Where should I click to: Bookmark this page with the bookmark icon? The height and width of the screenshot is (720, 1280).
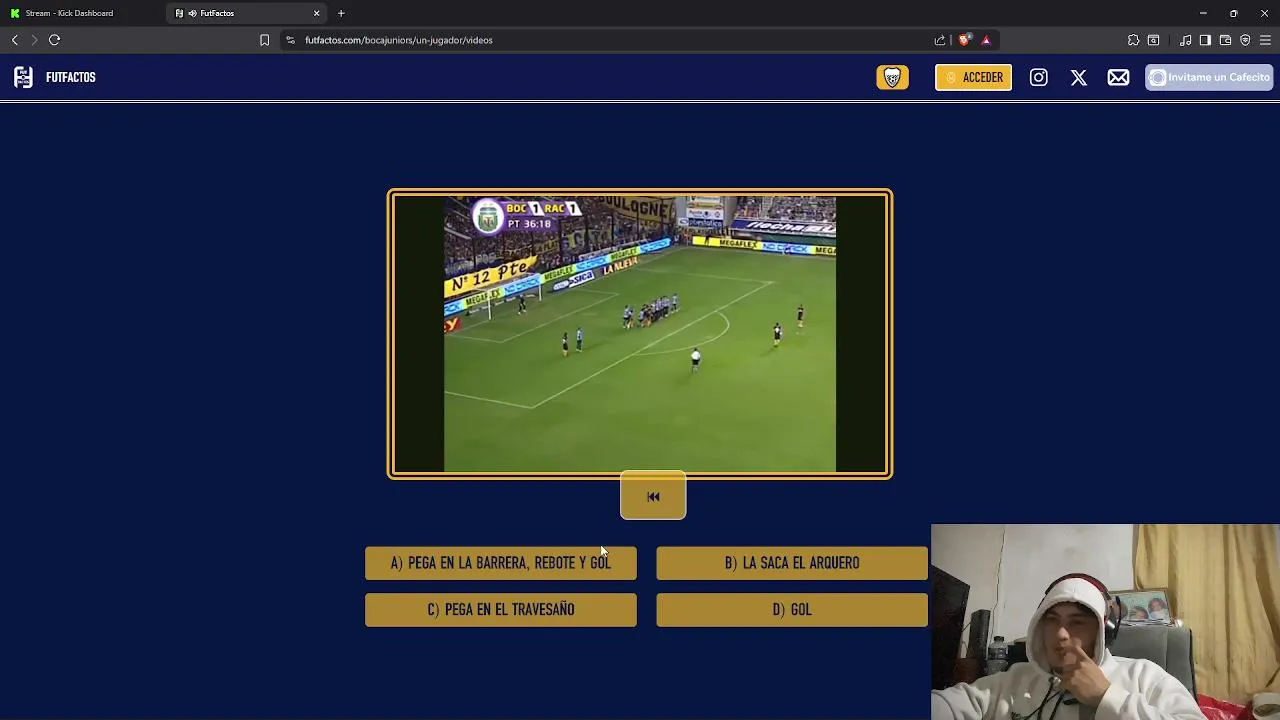pyautogui.click(x=264, y=40)
